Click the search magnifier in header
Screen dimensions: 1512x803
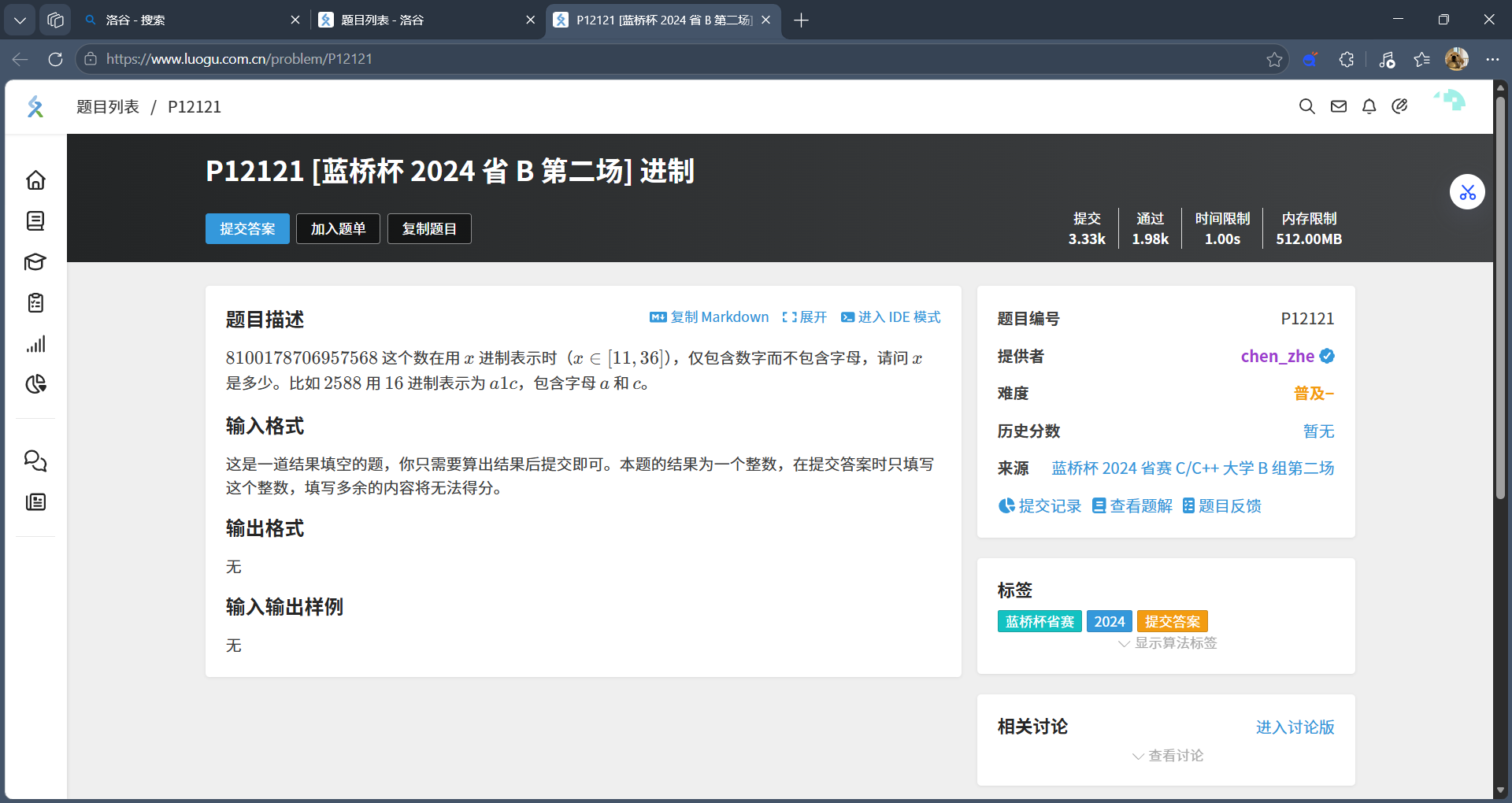point(1307,106)
